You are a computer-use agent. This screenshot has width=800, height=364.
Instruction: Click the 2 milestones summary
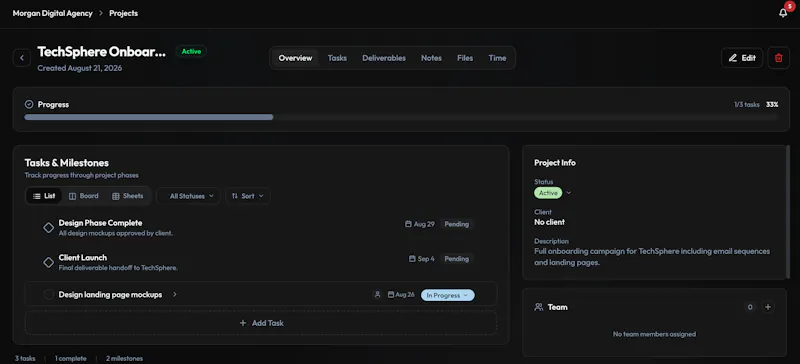[x=124, y=358]
